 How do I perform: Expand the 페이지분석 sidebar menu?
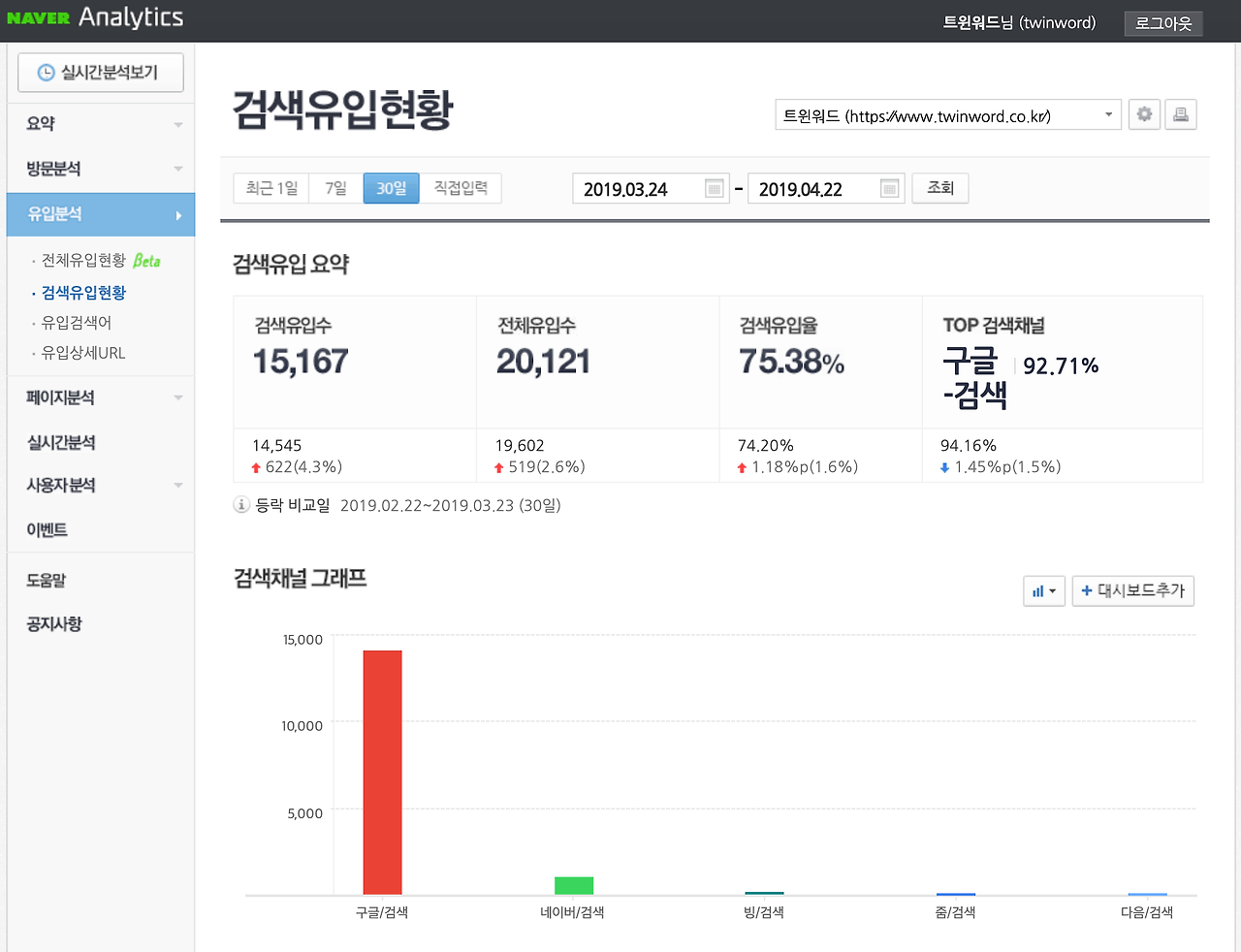point(101,397)
